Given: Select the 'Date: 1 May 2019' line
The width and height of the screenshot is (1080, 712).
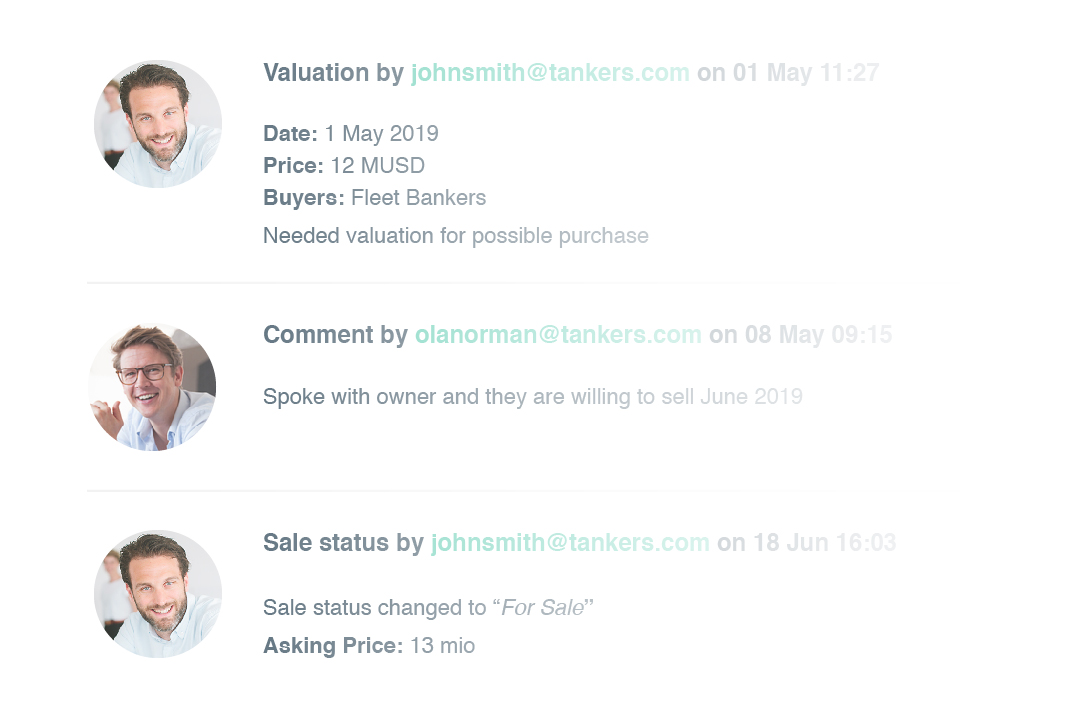Looking at the screenshot, I should (351, 133).
